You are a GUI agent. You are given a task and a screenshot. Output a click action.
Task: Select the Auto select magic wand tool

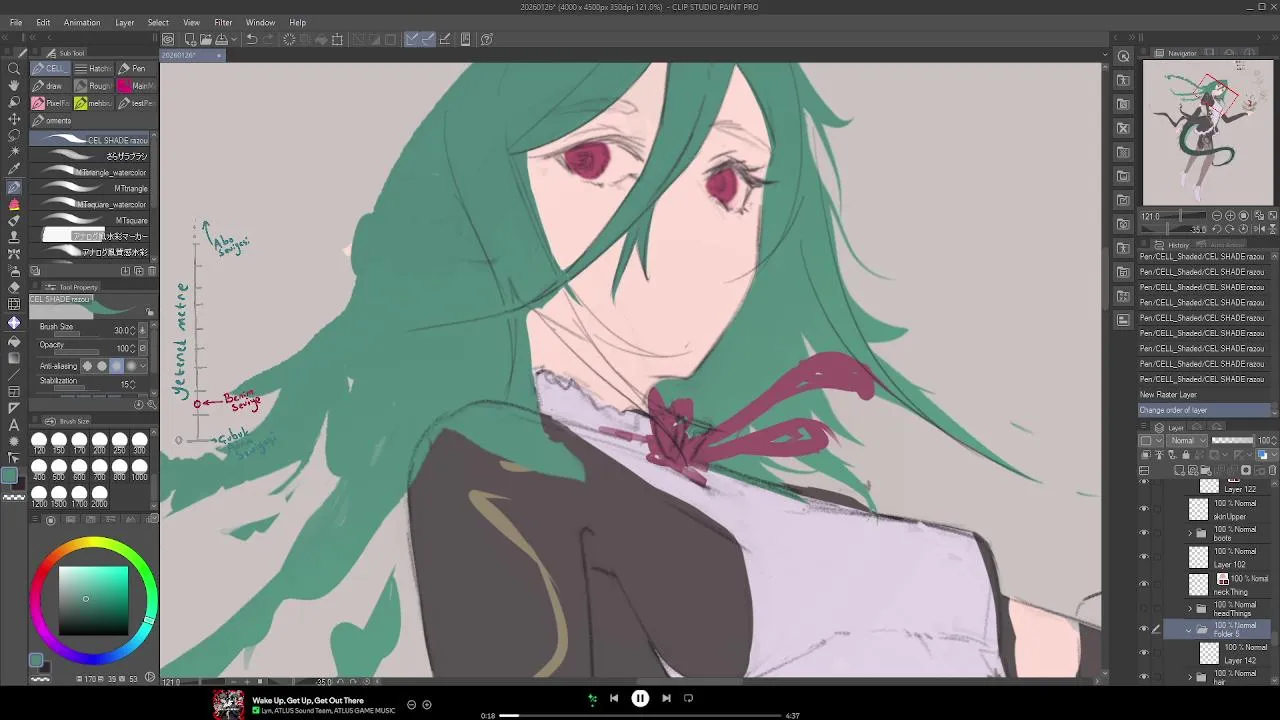tap(14, 153)
